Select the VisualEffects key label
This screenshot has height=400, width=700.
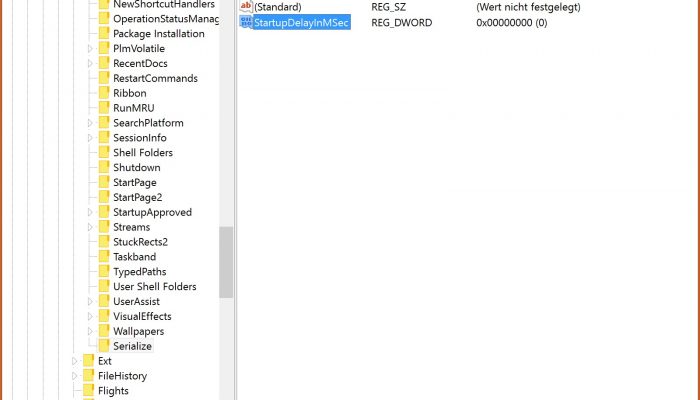[142, 316]
